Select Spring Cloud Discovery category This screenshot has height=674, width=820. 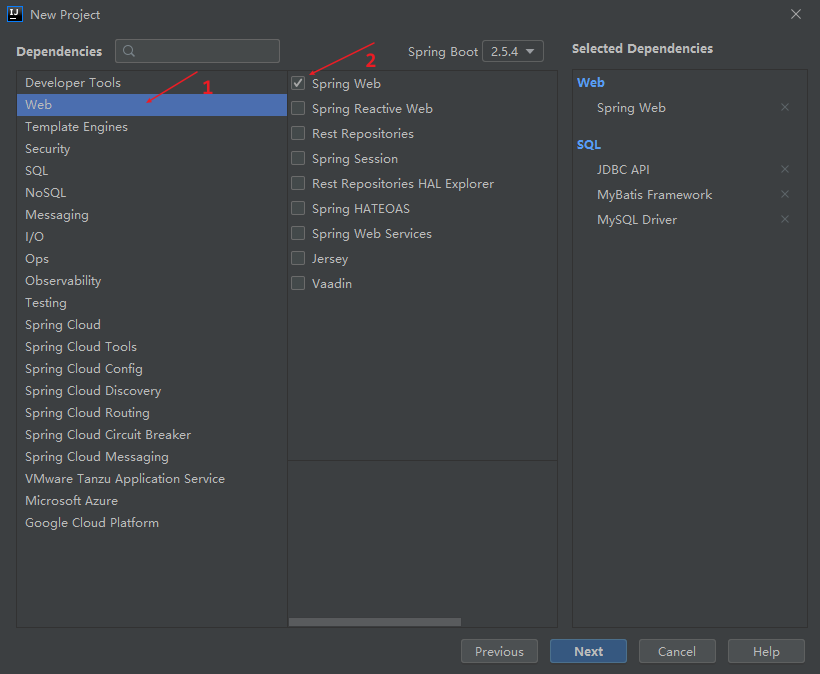(x=152, y=390)
